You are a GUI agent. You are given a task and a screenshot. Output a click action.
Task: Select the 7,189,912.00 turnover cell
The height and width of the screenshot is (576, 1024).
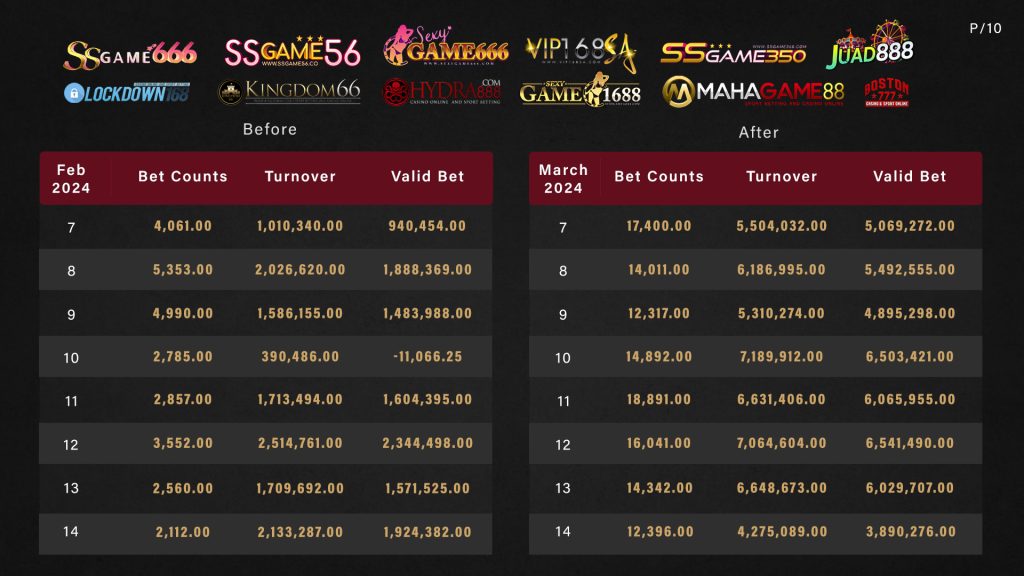[782, 357]
